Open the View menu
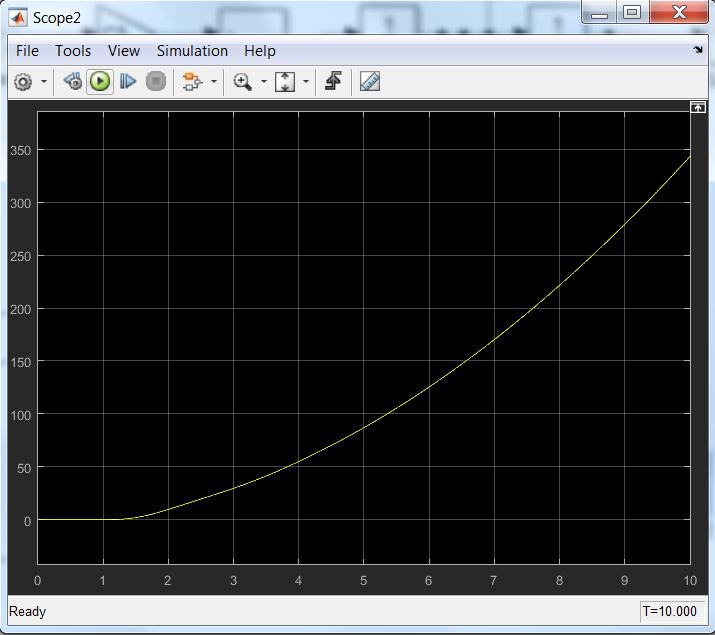715x635 pixels. tap(124, 51)
